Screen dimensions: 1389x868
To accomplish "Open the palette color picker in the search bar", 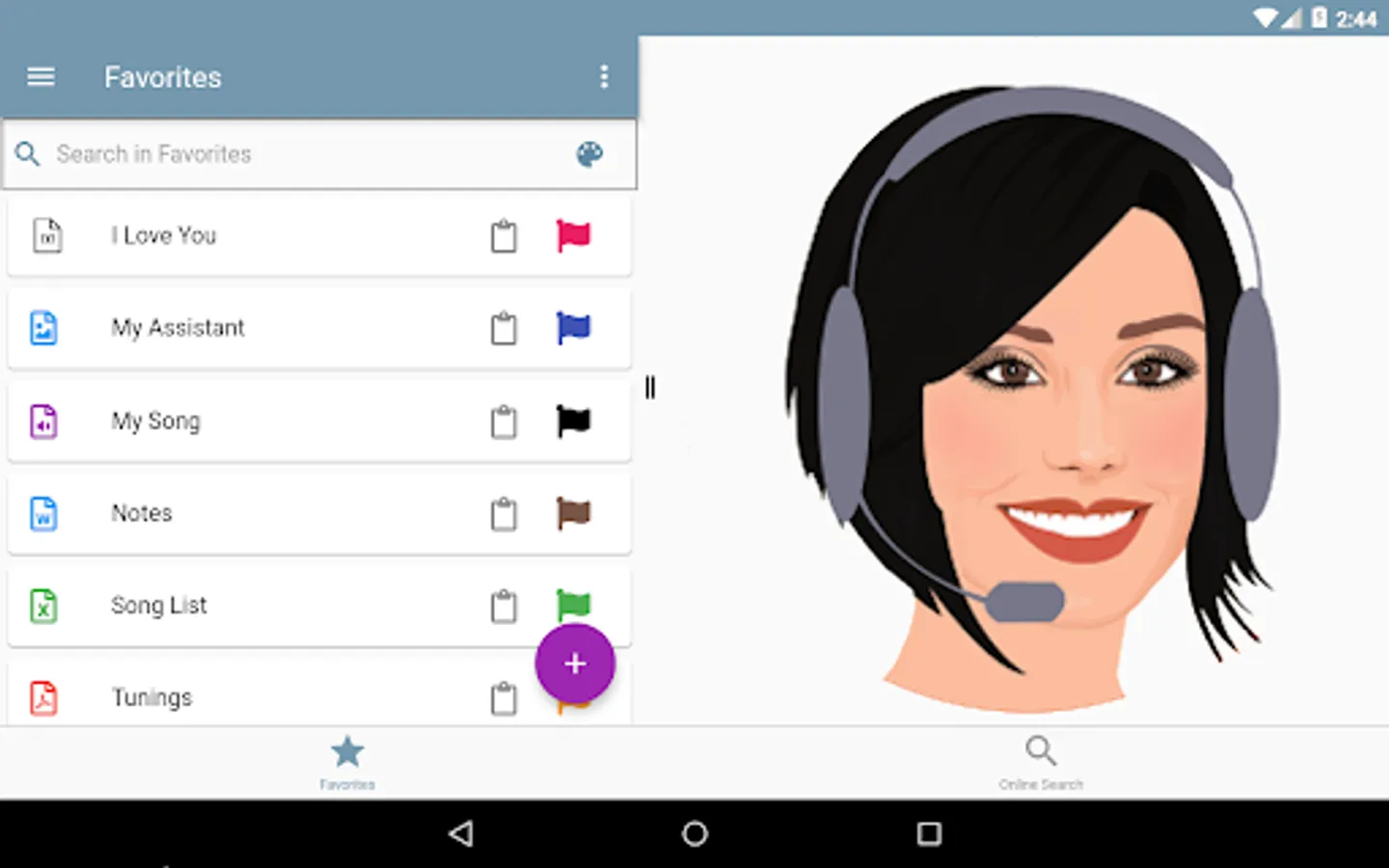I will [x=588, y=153].
